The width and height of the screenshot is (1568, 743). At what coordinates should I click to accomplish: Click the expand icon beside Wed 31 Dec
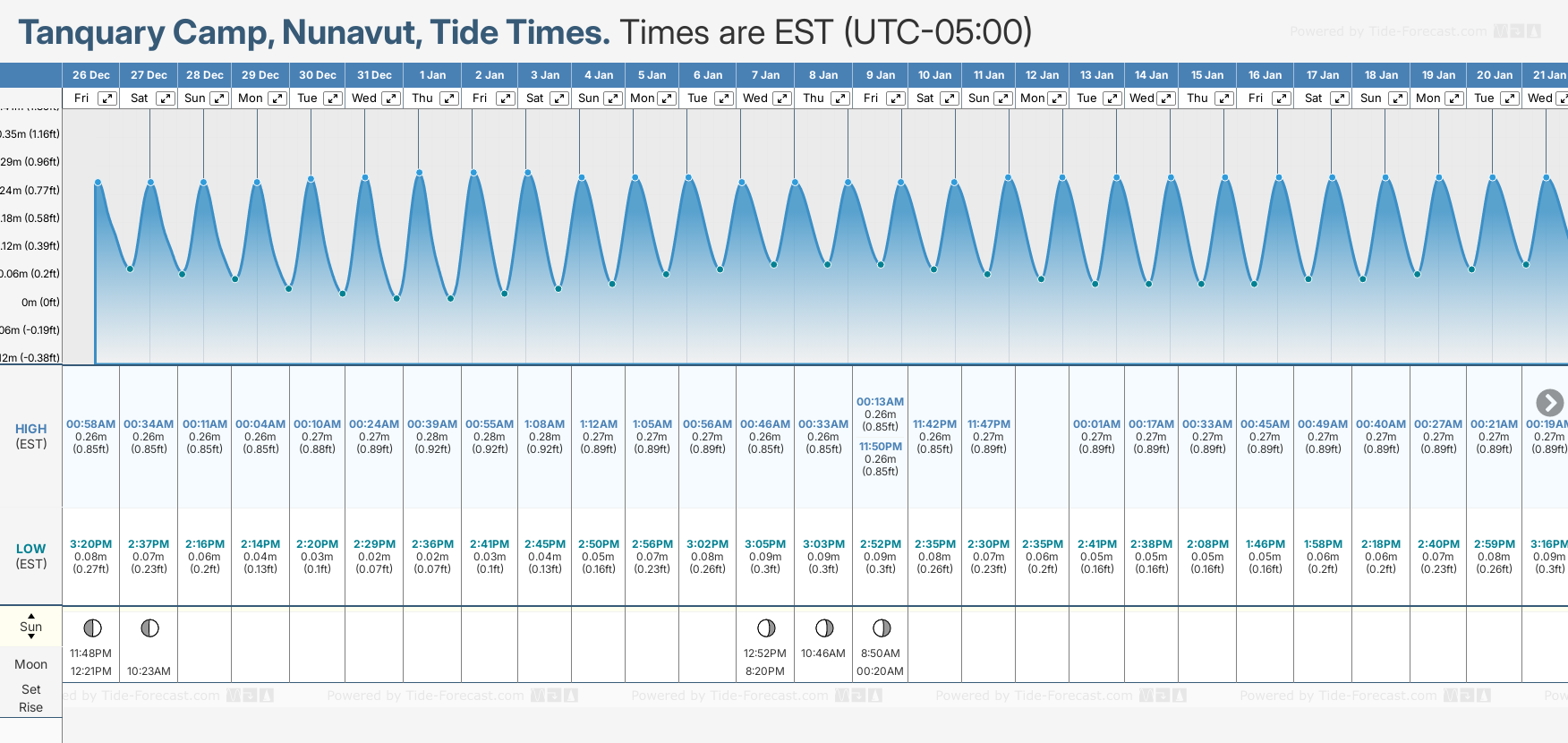tap(391, 98)
